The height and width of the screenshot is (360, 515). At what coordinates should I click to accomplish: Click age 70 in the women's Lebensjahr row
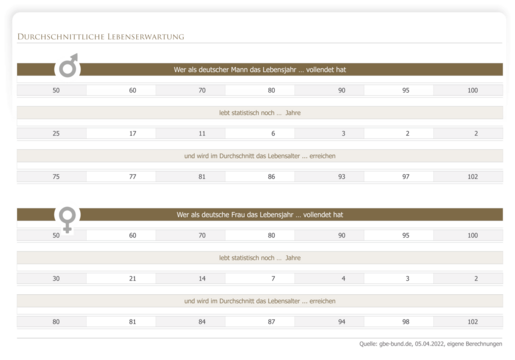click(202, 235)
